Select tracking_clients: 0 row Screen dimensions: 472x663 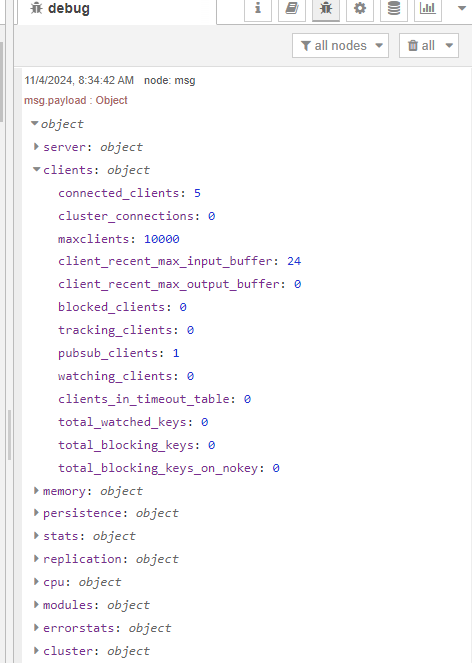[x=126, y=330]
